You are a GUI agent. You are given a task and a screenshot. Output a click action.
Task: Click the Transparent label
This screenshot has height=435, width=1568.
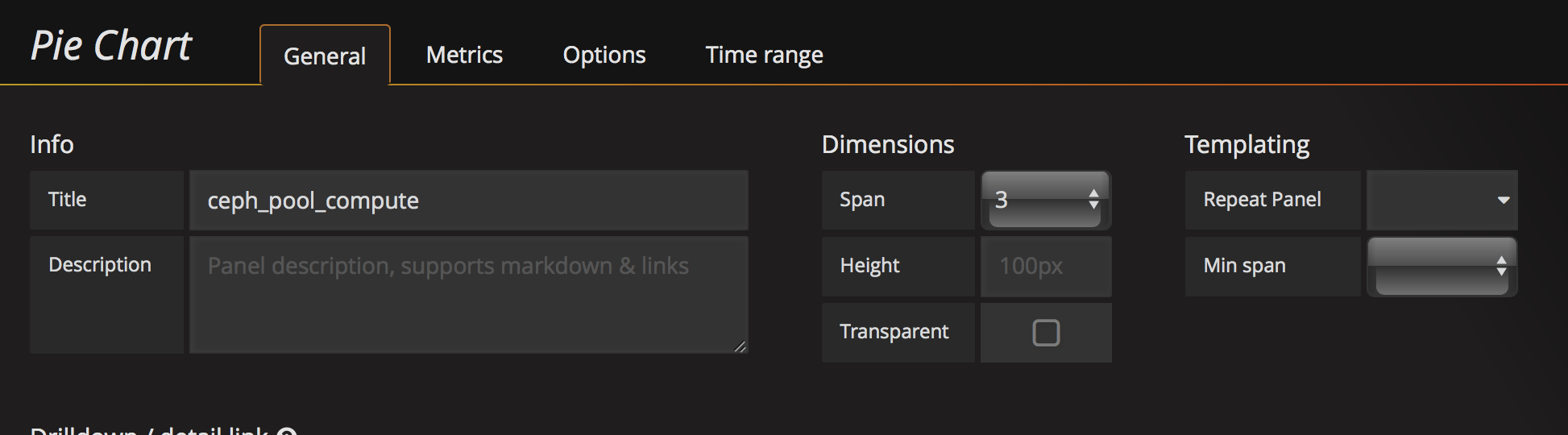pyautogui.click(x=894, y=332)
